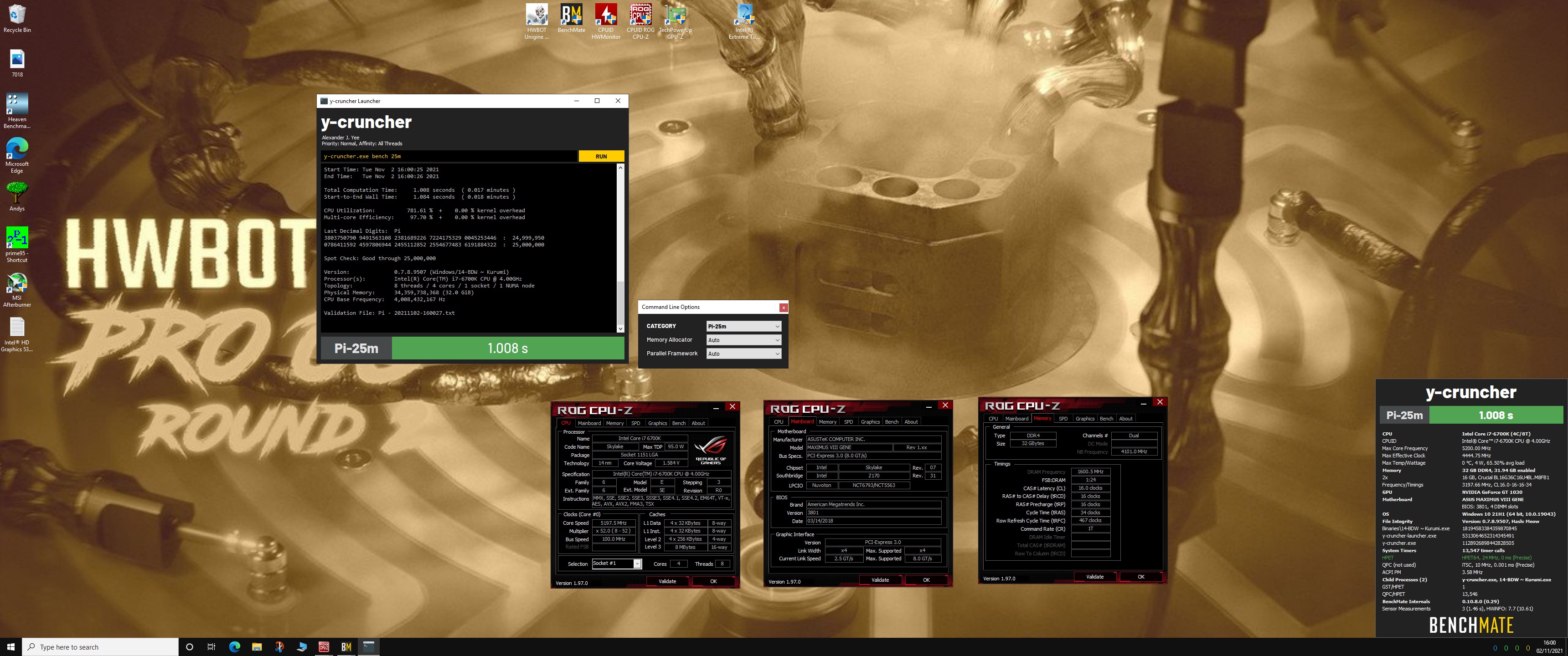The width and height of the screenshot is (1568, 656).
Task: Open the CPUID ROG CPU-Z desktop icon
Action: [x=640, y=21]
